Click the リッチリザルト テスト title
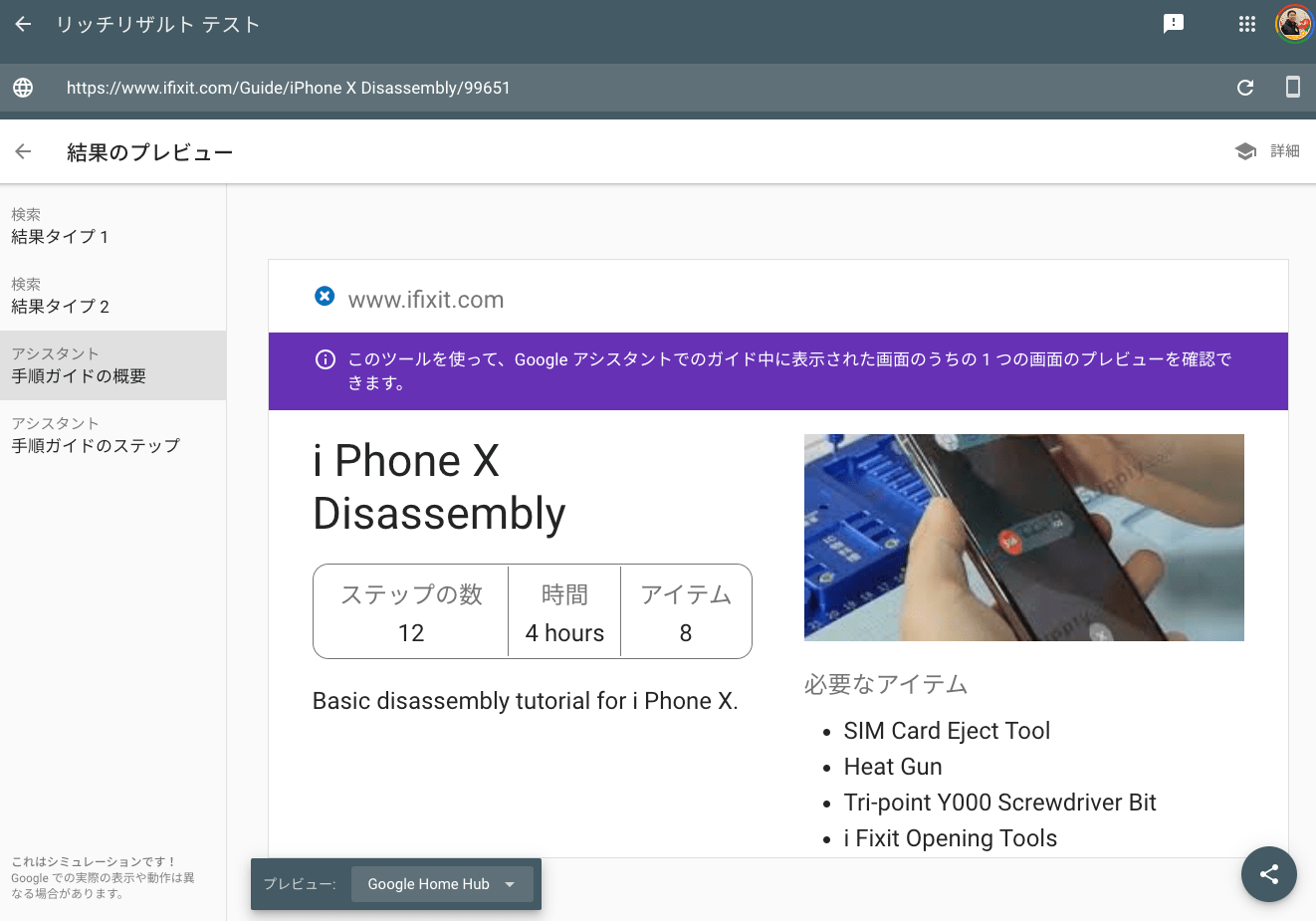The height and width of the screenshot is (921, 1316). tap(157, 25)
